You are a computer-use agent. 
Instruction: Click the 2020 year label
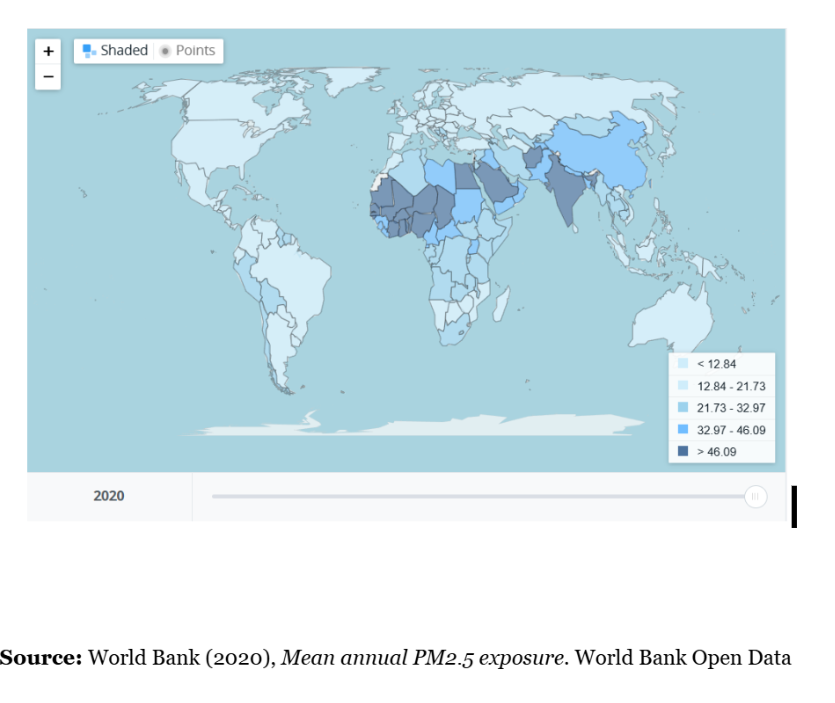pyautogui.click(x=109, y=496)
